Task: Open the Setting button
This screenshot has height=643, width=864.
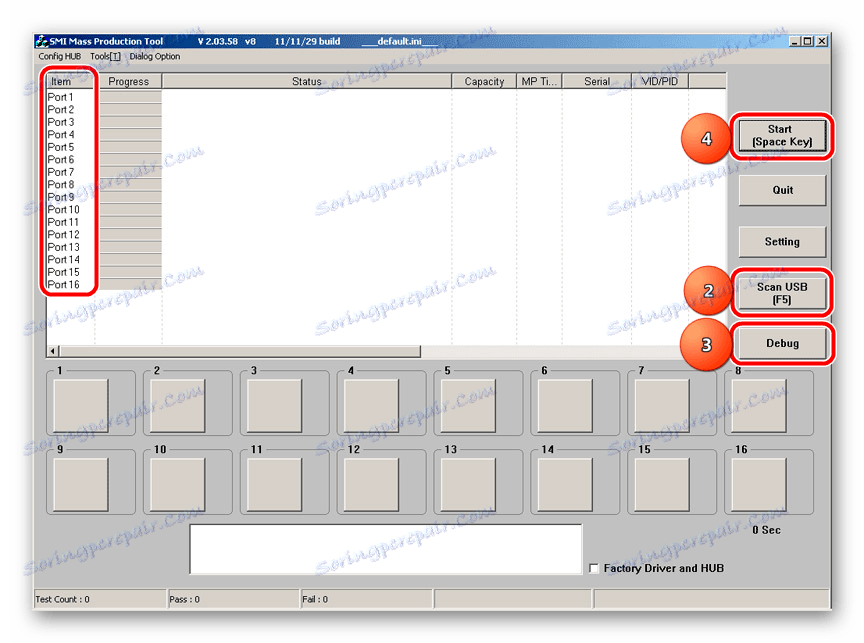Action: [x=781, y=242]
